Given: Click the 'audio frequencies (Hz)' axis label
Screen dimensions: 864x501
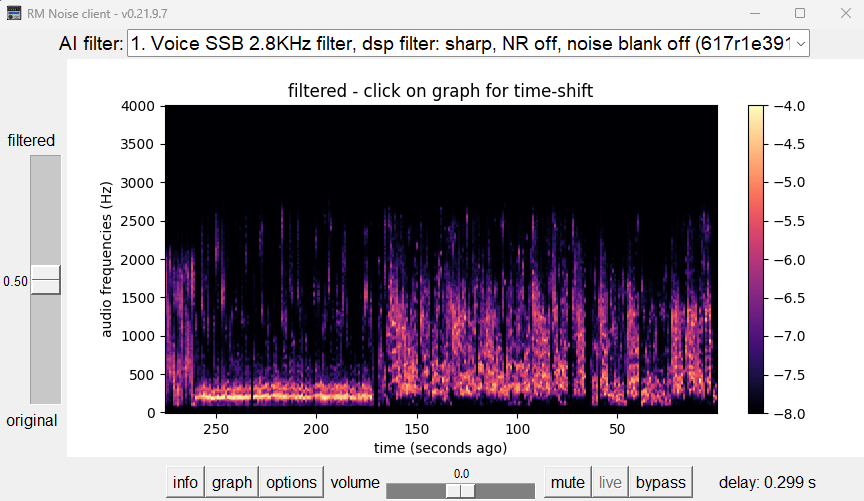Looking at the screenshot, I should point(106,259).
